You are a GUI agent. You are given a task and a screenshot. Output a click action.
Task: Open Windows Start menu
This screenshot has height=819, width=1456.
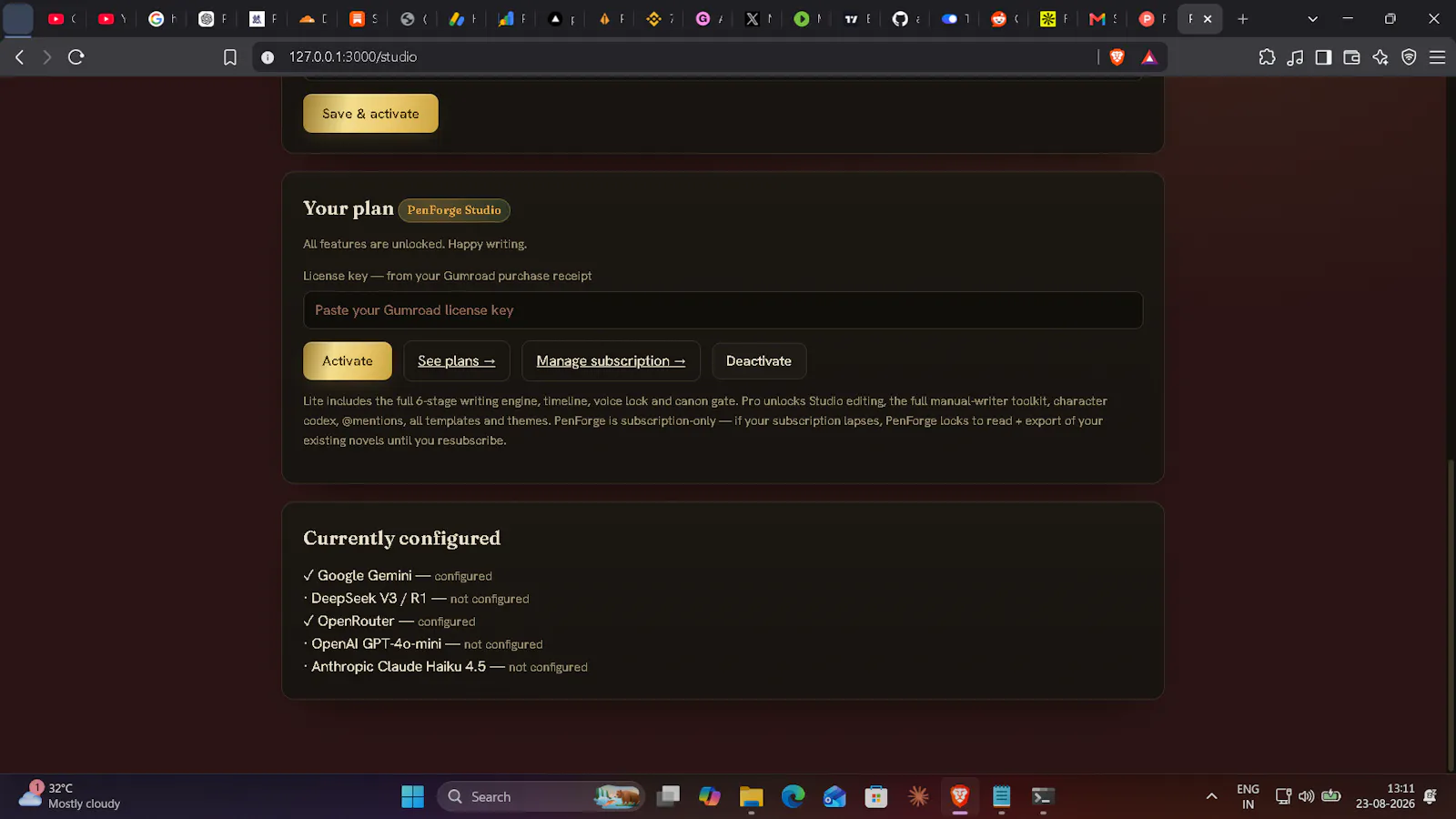pyautogui.click(x=412, y=796)
